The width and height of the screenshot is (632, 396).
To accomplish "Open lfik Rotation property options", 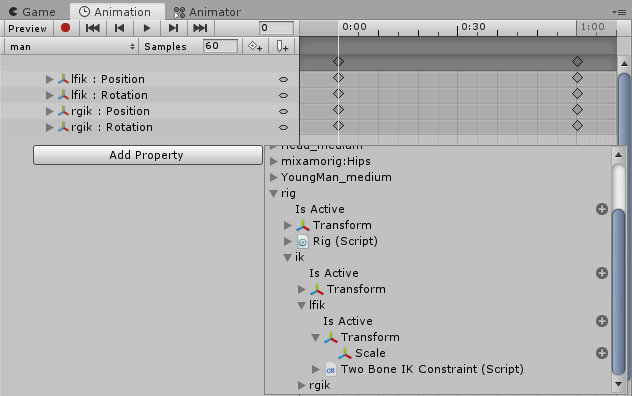I will tap(283, 96).
